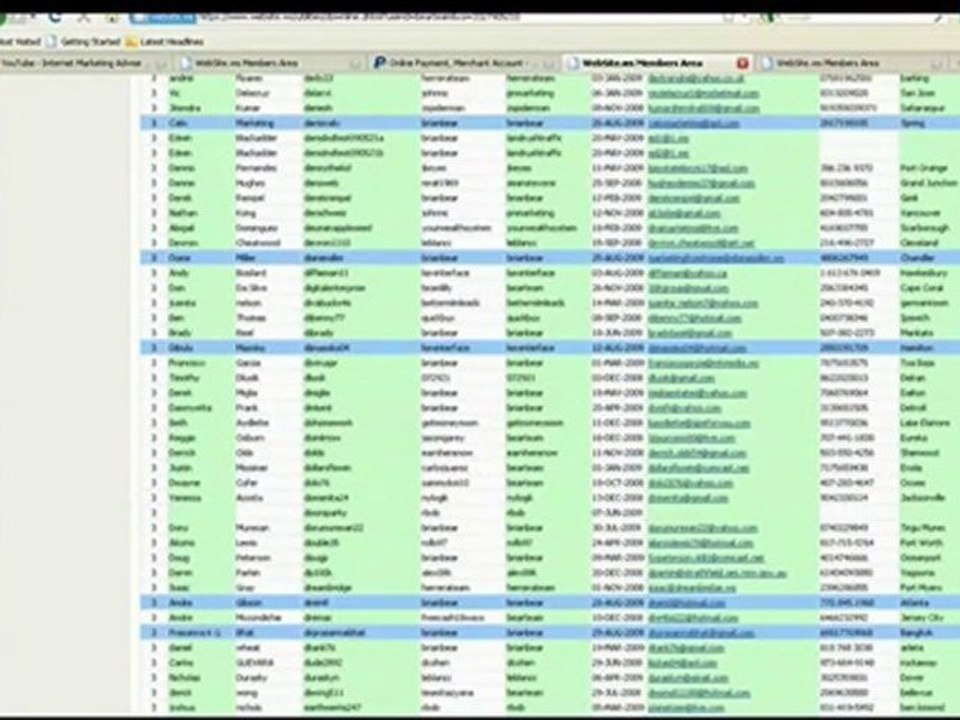Open the Getting Started bookmark
The height and width of the screenshot is (720, 960).
[x=84, y=42]
